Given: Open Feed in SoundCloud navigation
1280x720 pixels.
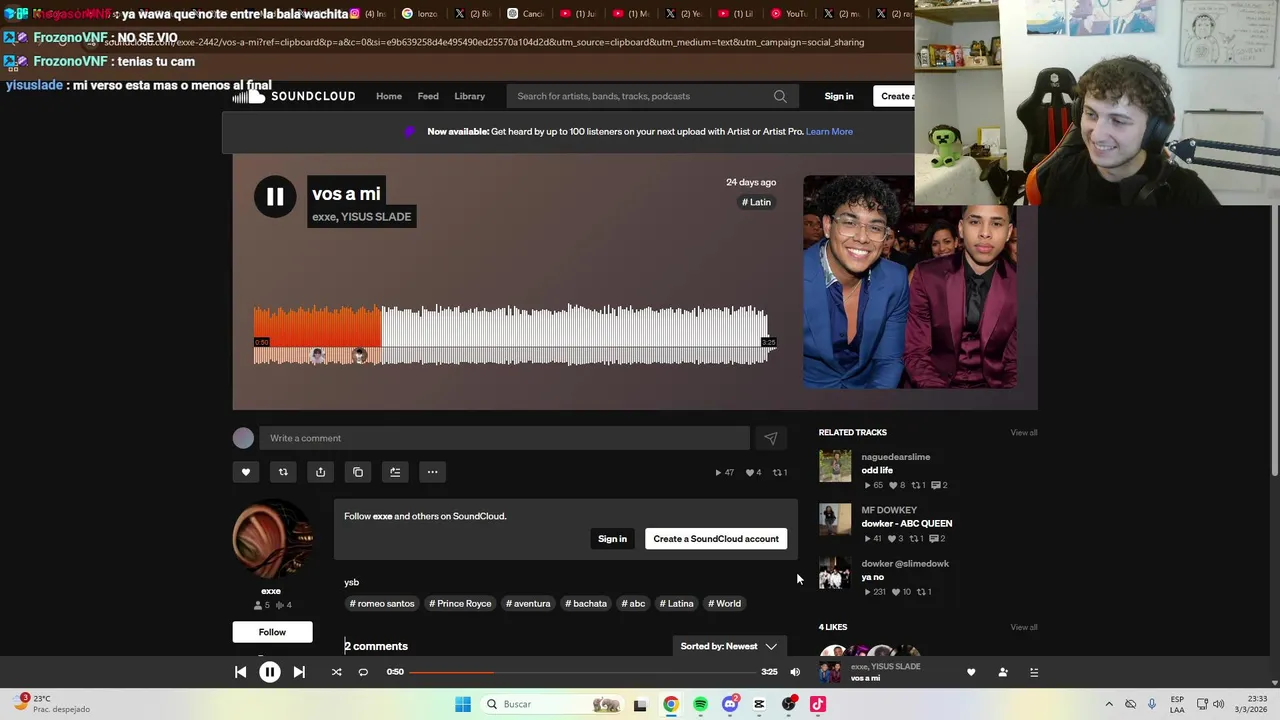Looking at the screenshot, I should [428, 96].
